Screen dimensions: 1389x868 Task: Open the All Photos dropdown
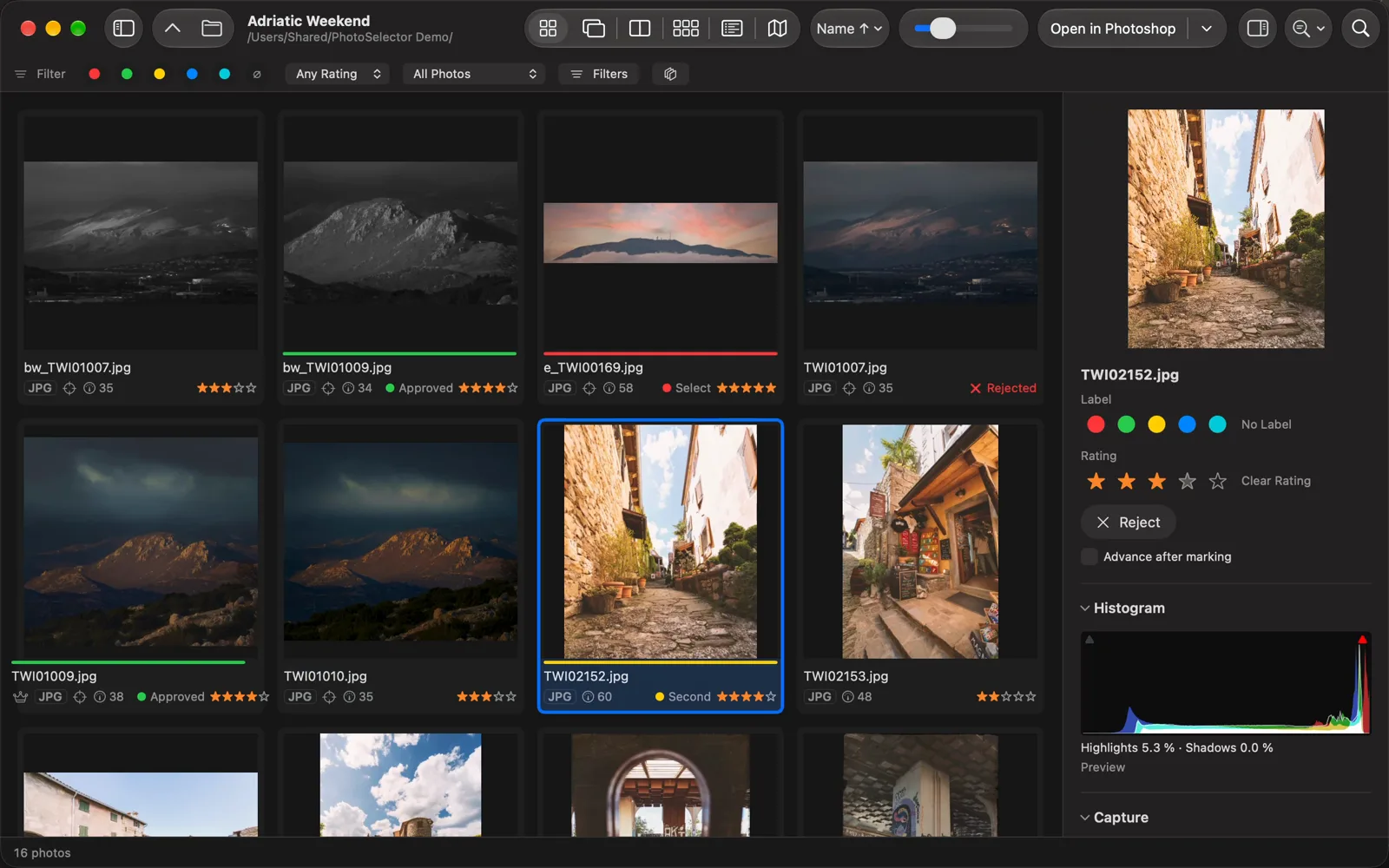(x=474, y=74)
